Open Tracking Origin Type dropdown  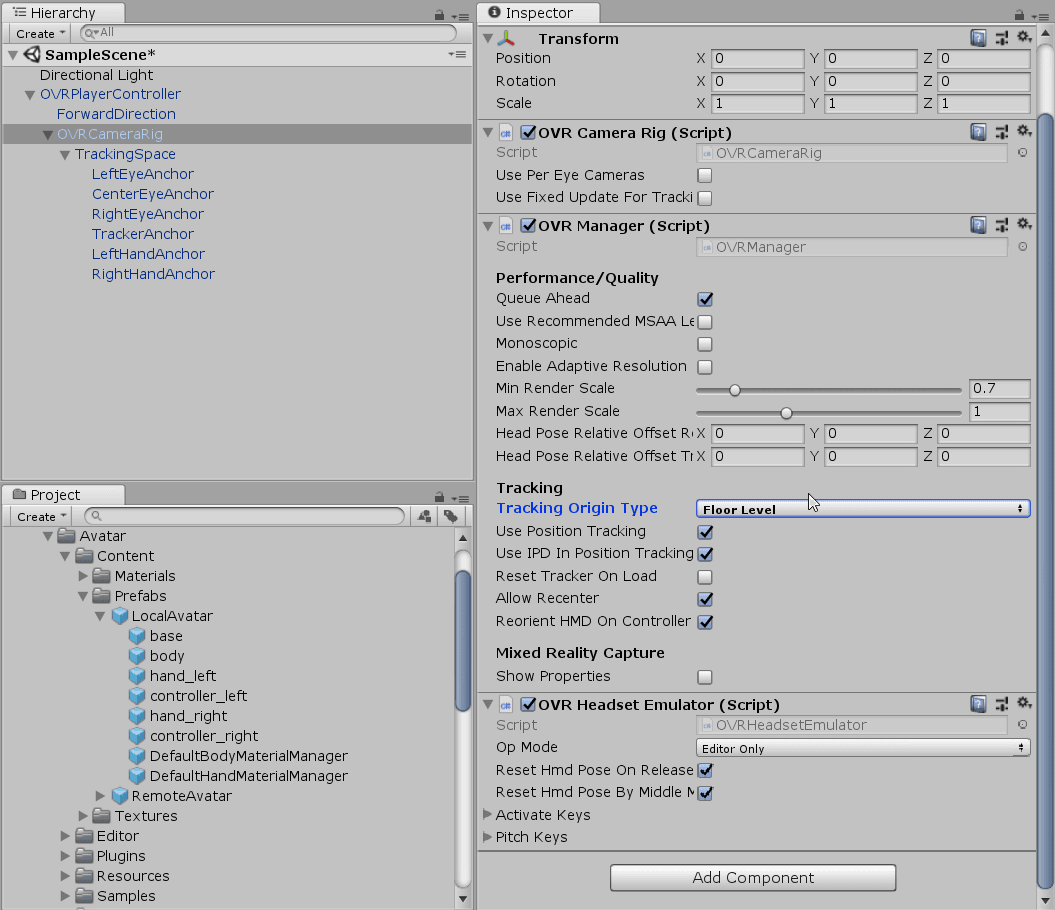[x=863, y=509]
